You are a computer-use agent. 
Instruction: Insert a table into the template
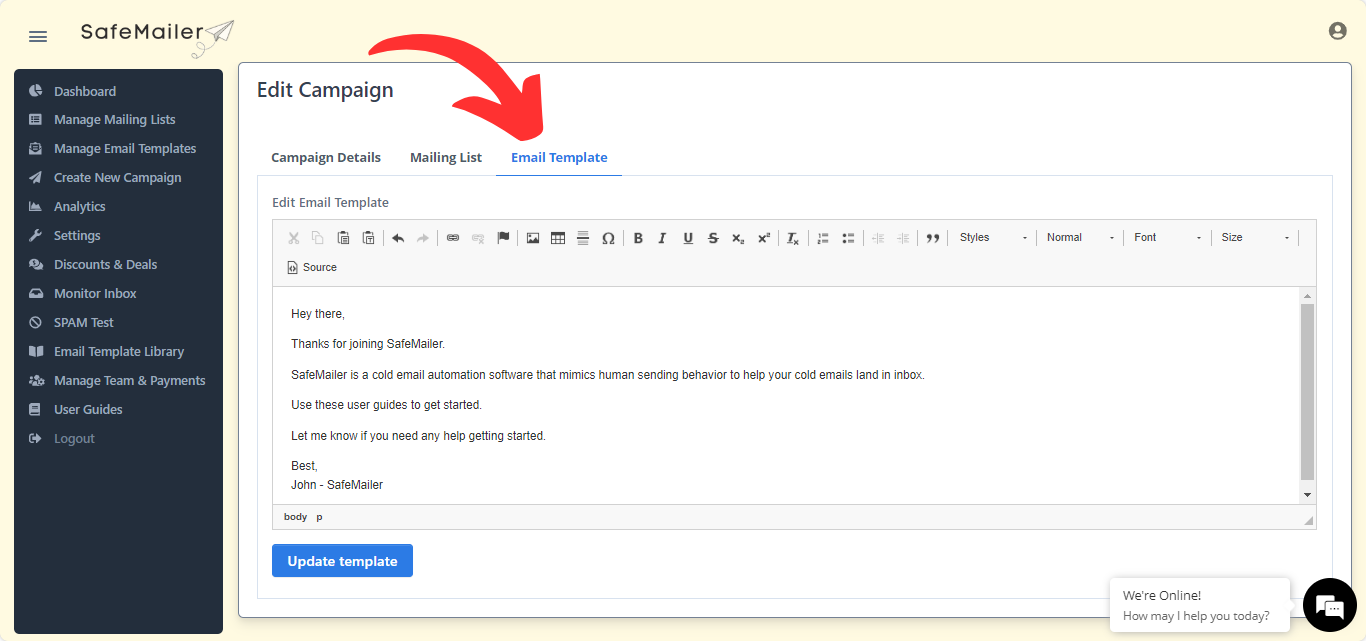pos(558,238)
